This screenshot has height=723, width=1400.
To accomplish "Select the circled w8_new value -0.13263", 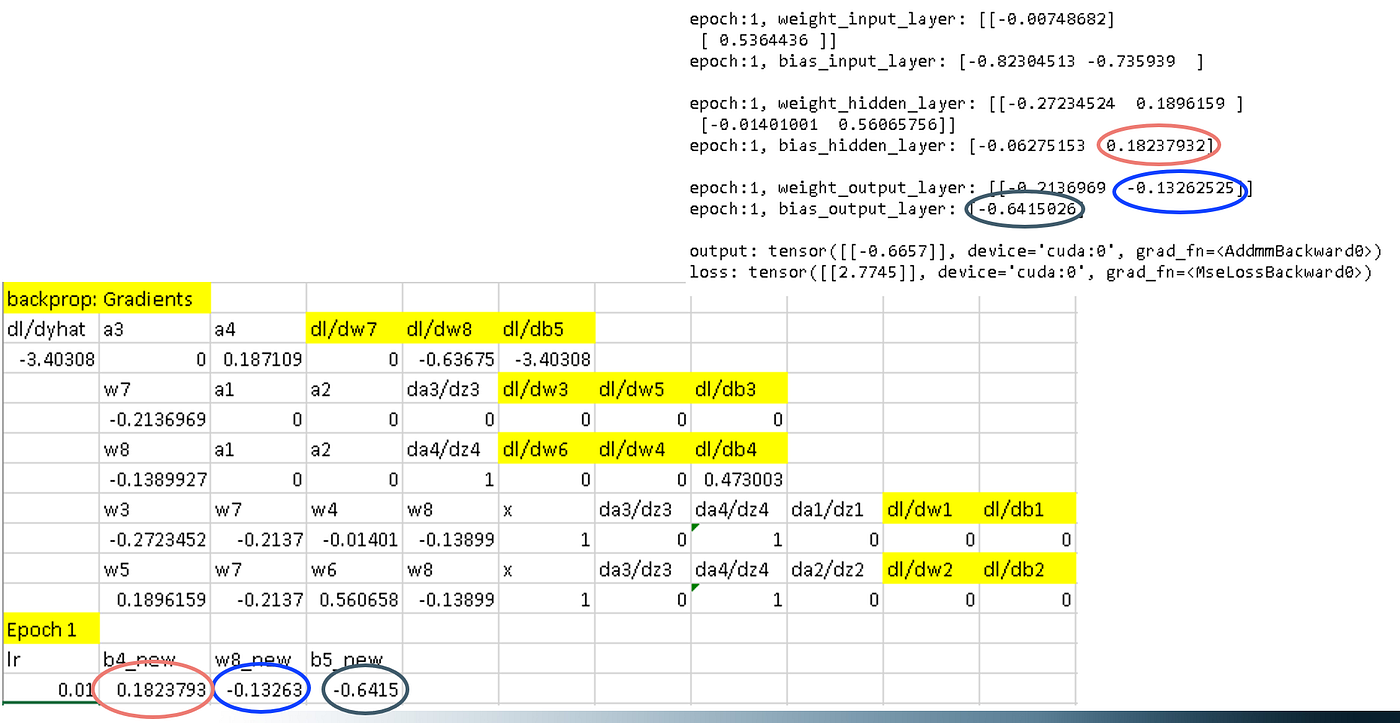I will click(260, 690).
